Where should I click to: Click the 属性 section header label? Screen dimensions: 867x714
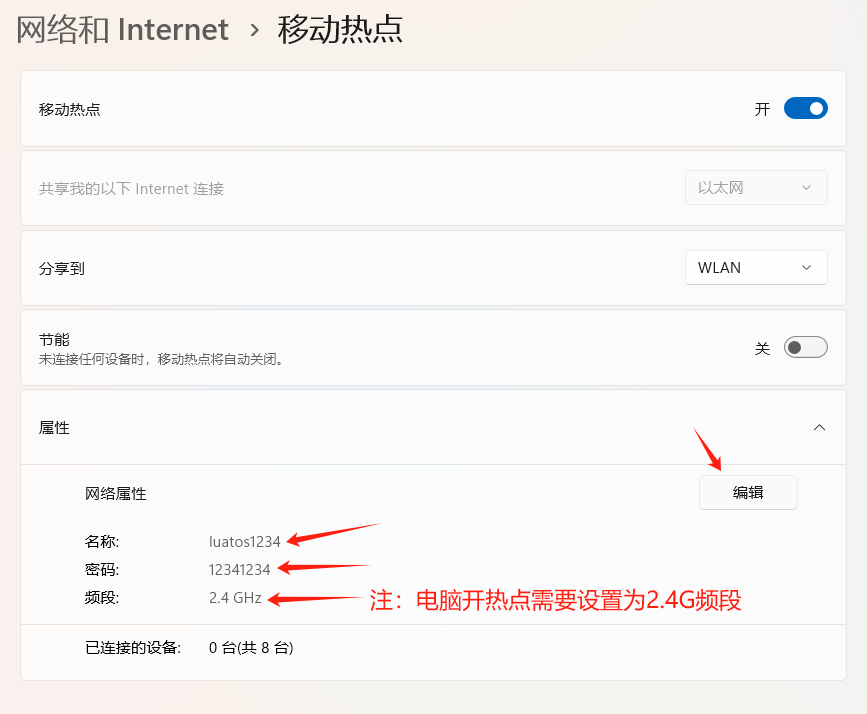pos(54,428)
